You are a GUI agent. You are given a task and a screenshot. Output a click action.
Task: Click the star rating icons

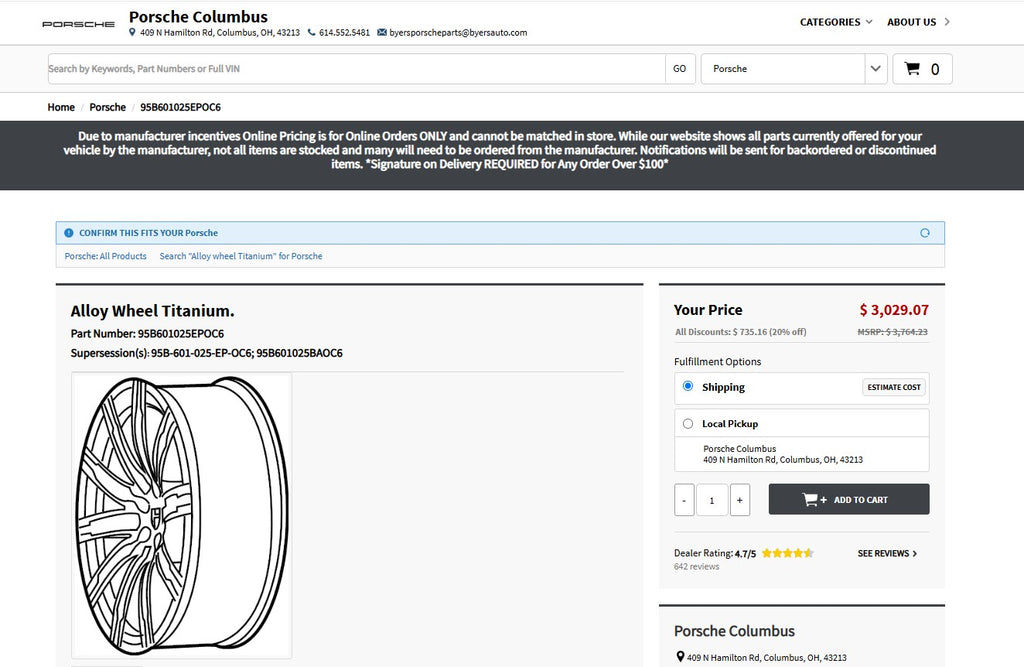(787, 553)
